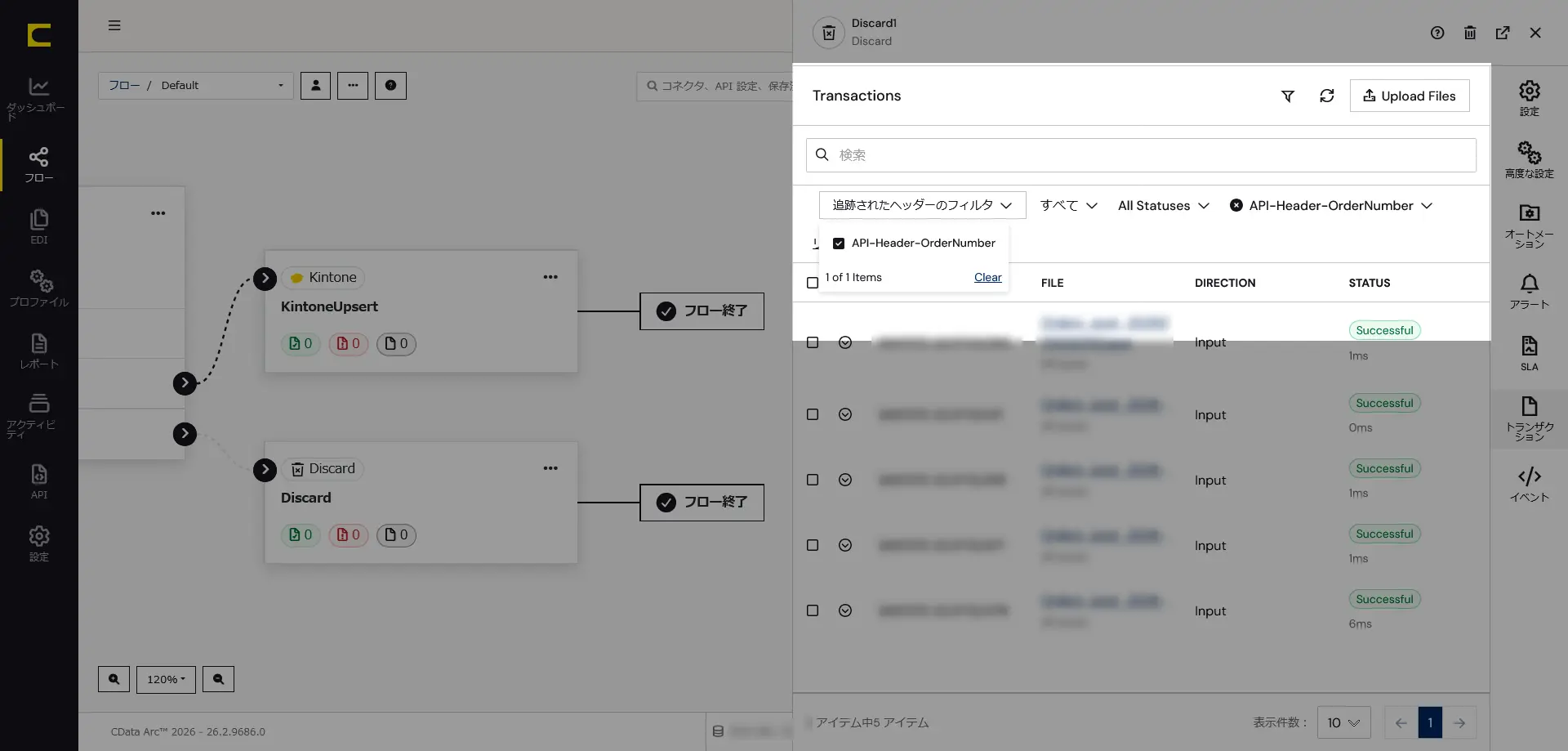This screenshot has height=751, width=1568.
Task: Go to フロー in the left sidebar
Action: tap(38, 164)
